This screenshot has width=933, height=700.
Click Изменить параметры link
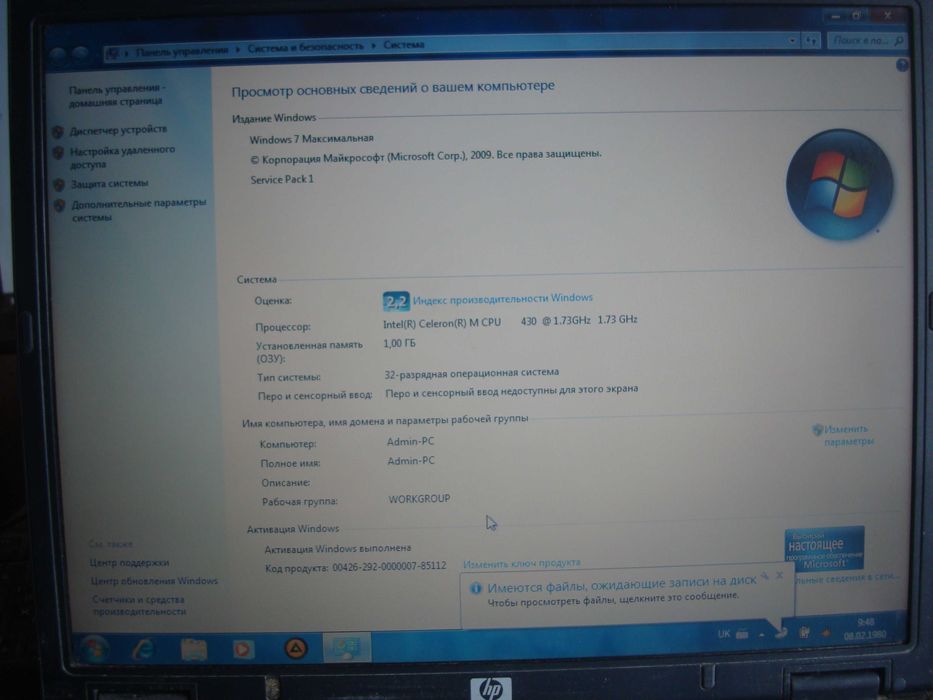848,435
